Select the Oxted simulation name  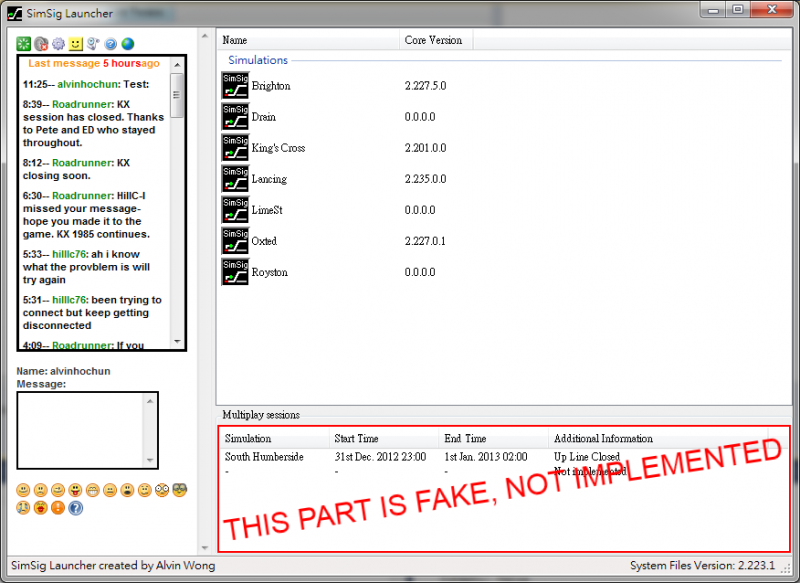264,241
